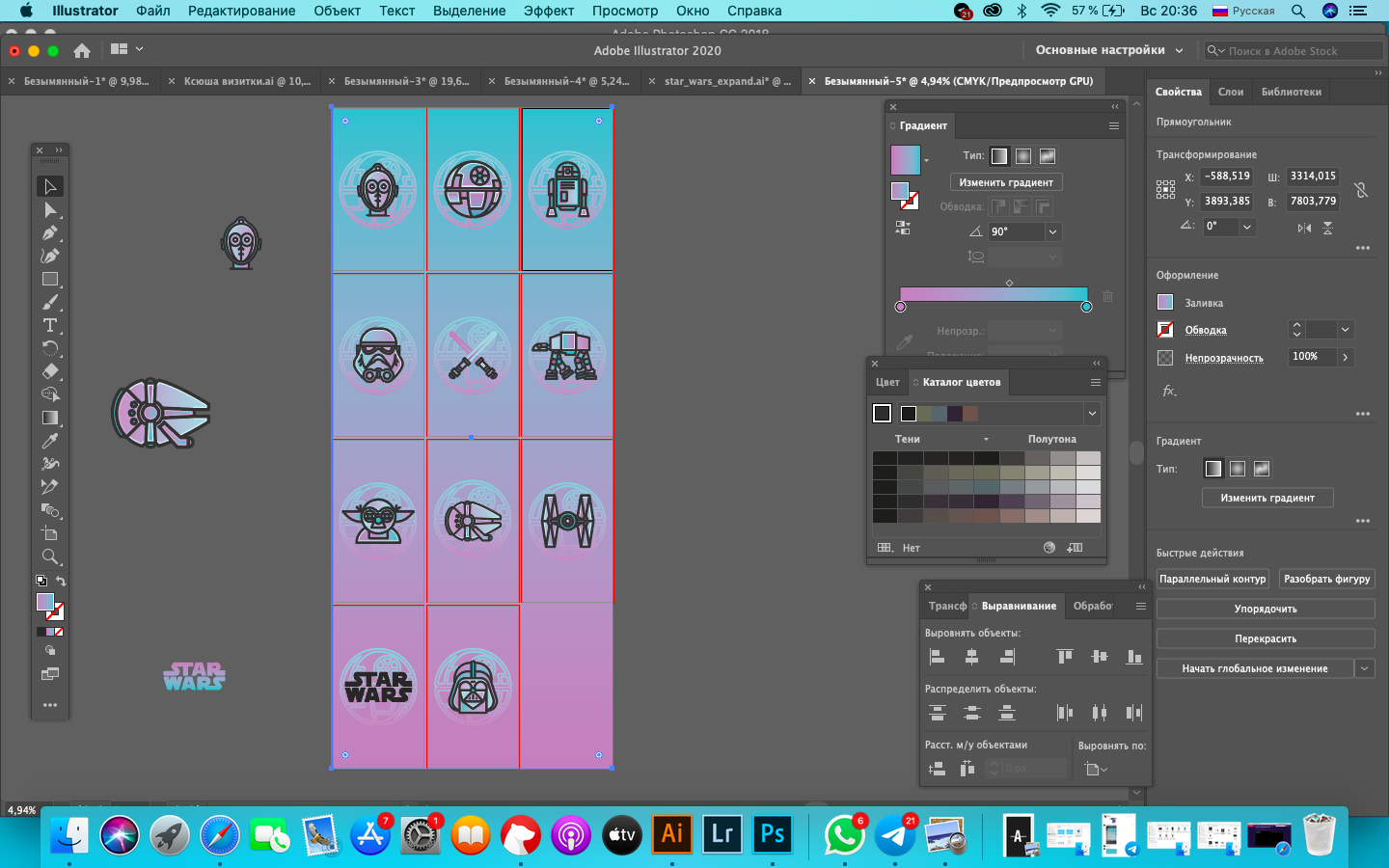Viewport: 1389px width, 868px height.
Task: Open gradient preset swatch dropdown arrow
Action: [926, 160]
